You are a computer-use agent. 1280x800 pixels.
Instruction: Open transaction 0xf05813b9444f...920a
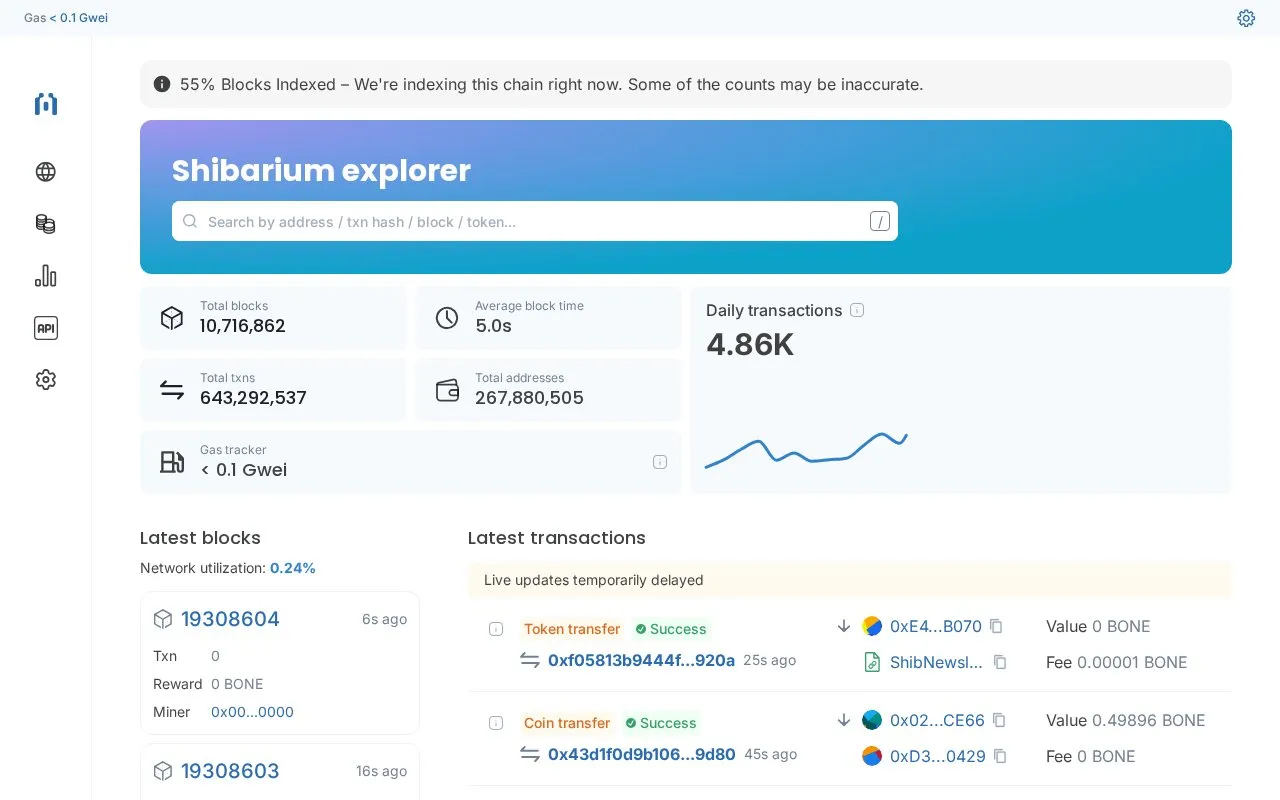[641, 660]
